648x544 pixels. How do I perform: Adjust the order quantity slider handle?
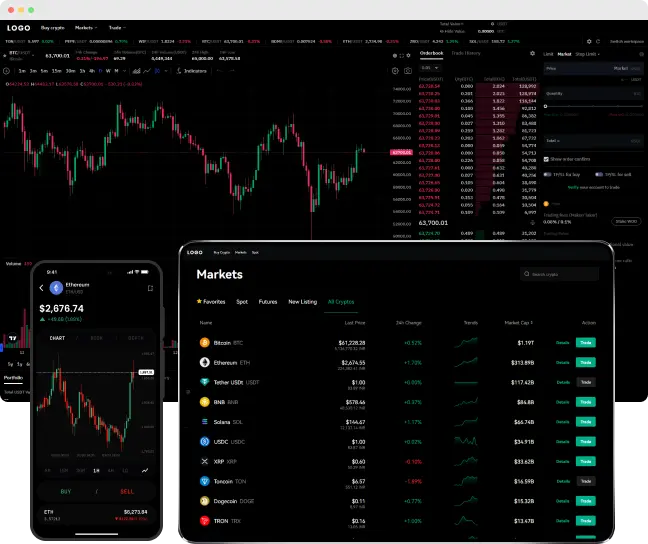coord(546,106)
